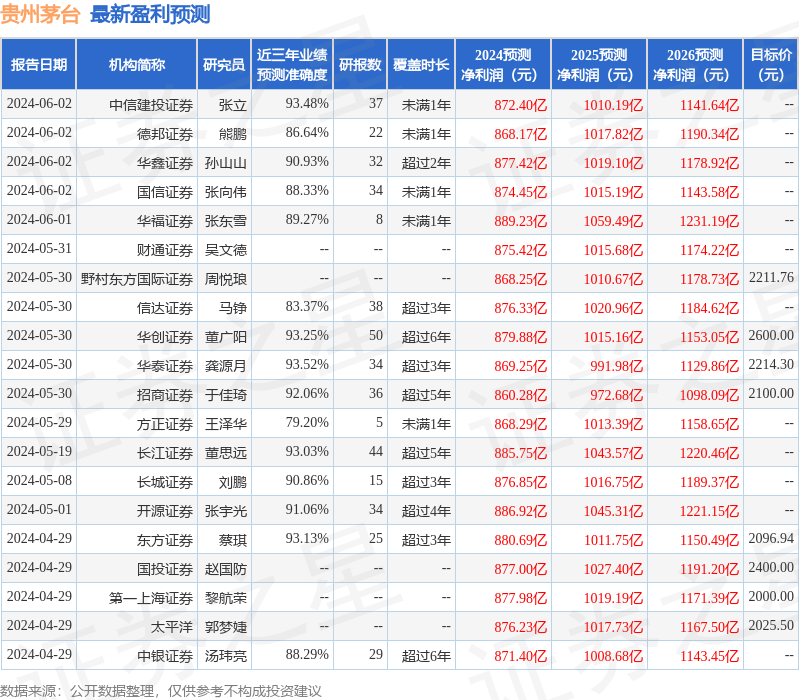Click researcher name 于佳琦
Screen dimensions: 799x700
click(225, 395)
